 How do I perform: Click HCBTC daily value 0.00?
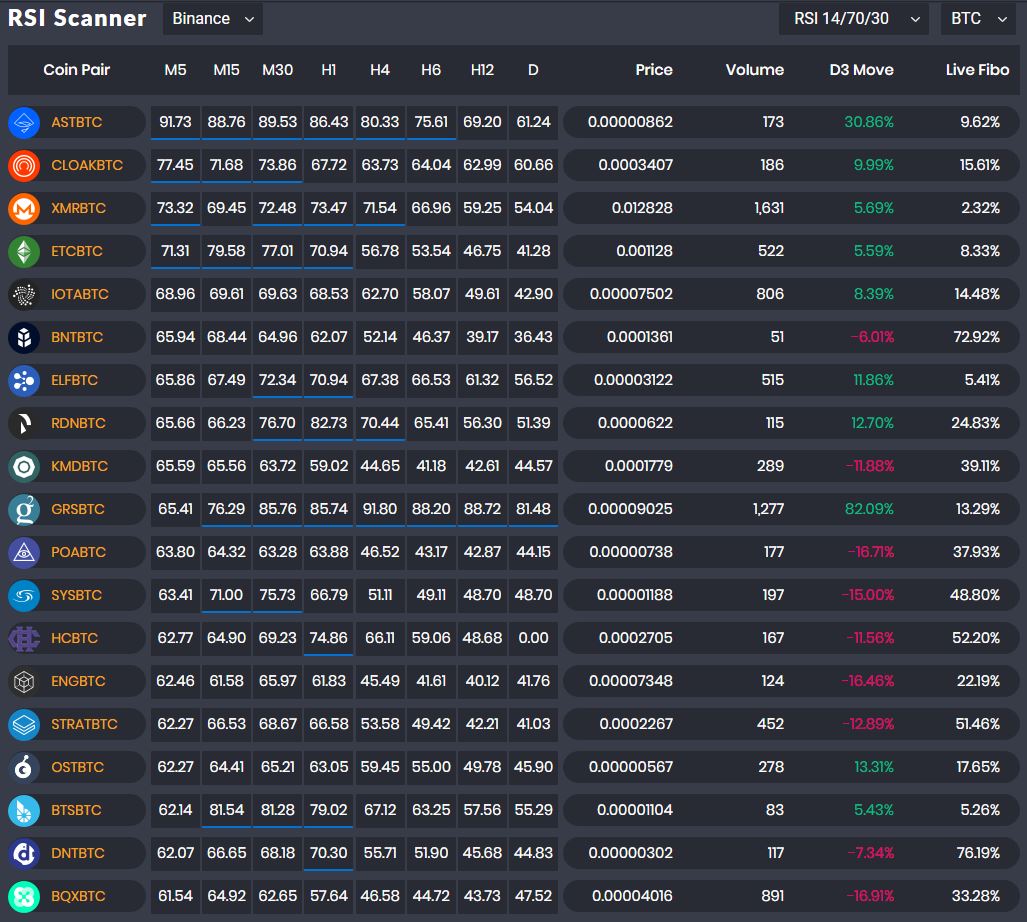pos(533,638)
